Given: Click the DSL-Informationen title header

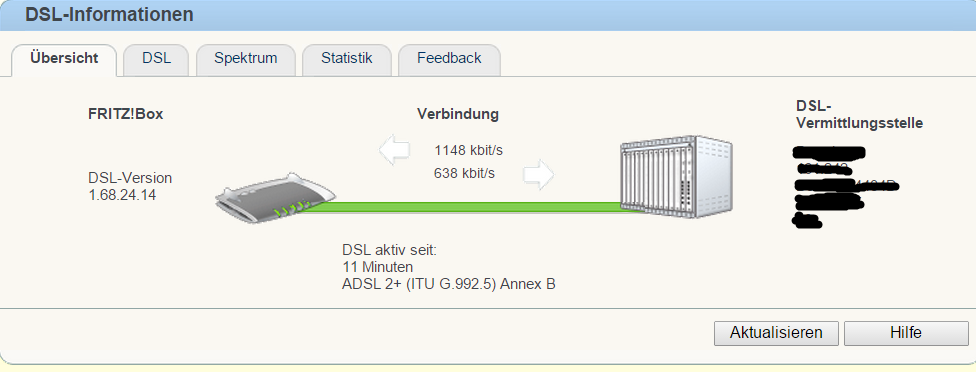Looking at the screenshot, I should click(x=109, y=14).
